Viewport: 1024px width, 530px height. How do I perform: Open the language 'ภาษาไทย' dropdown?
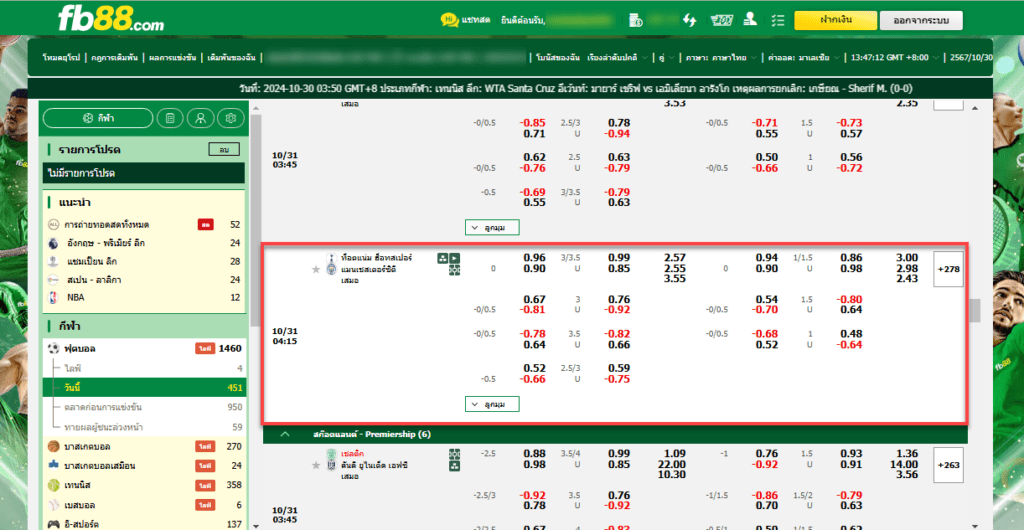click(x=721, y=57)
